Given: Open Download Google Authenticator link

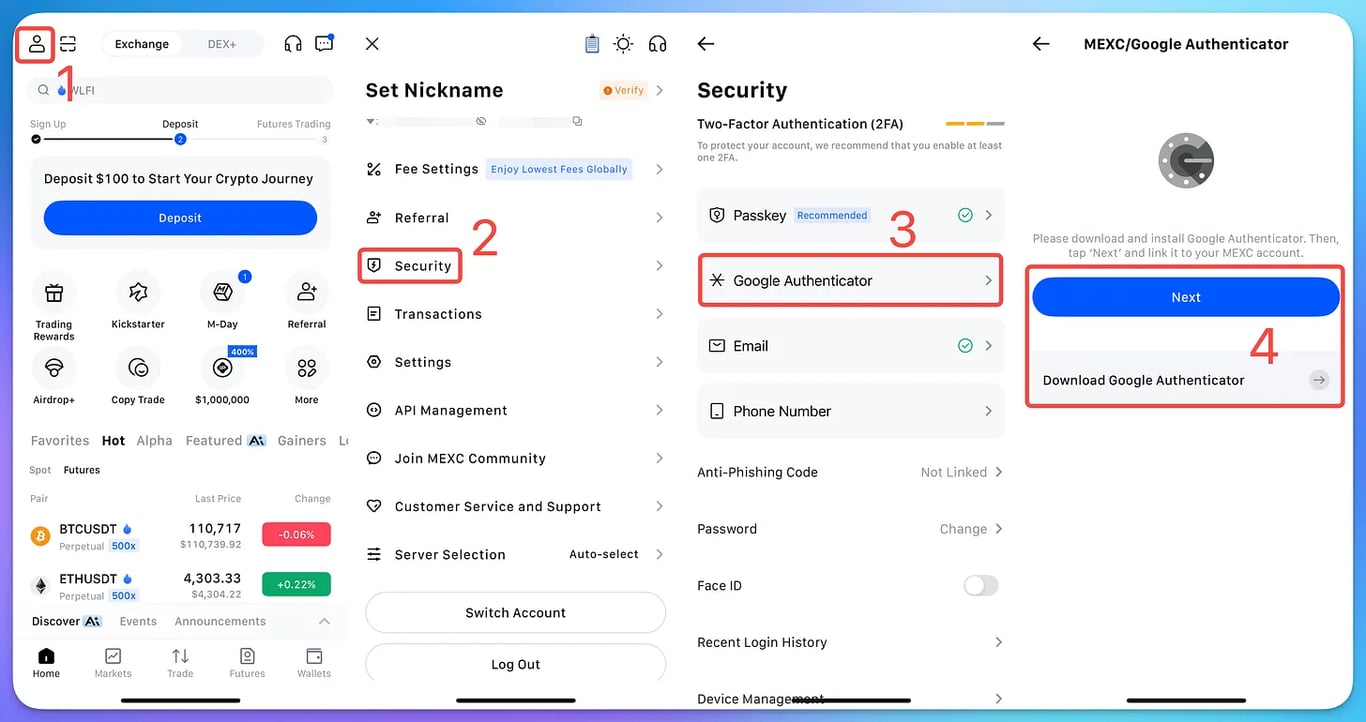Looking at the screenshot, I should tap(1186, 380).
